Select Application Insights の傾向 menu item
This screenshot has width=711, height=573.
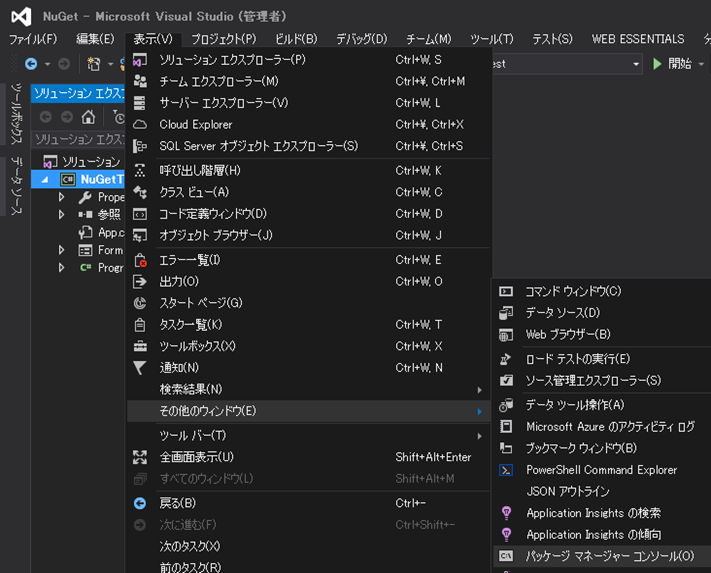click(603, 535)
